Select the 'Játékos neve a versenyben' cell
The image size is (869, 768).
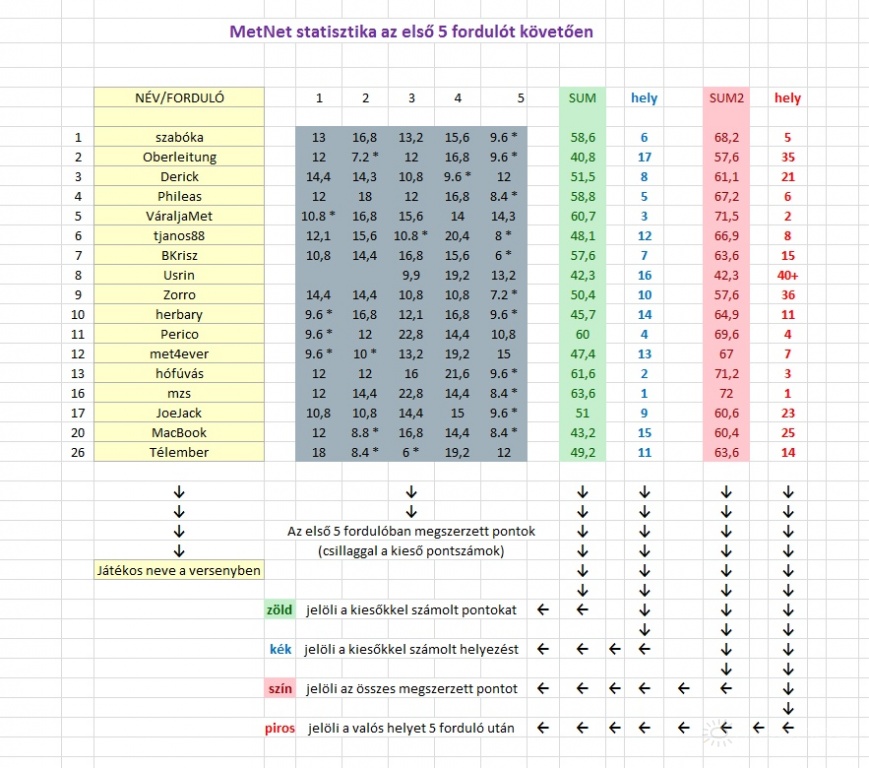(179, 570)
